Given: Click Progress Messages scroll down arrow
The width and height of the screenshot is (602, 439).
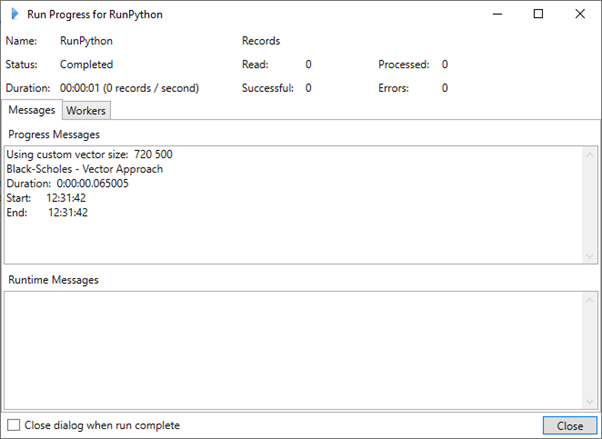Looking at the screenshot, I should coord(590,256).
